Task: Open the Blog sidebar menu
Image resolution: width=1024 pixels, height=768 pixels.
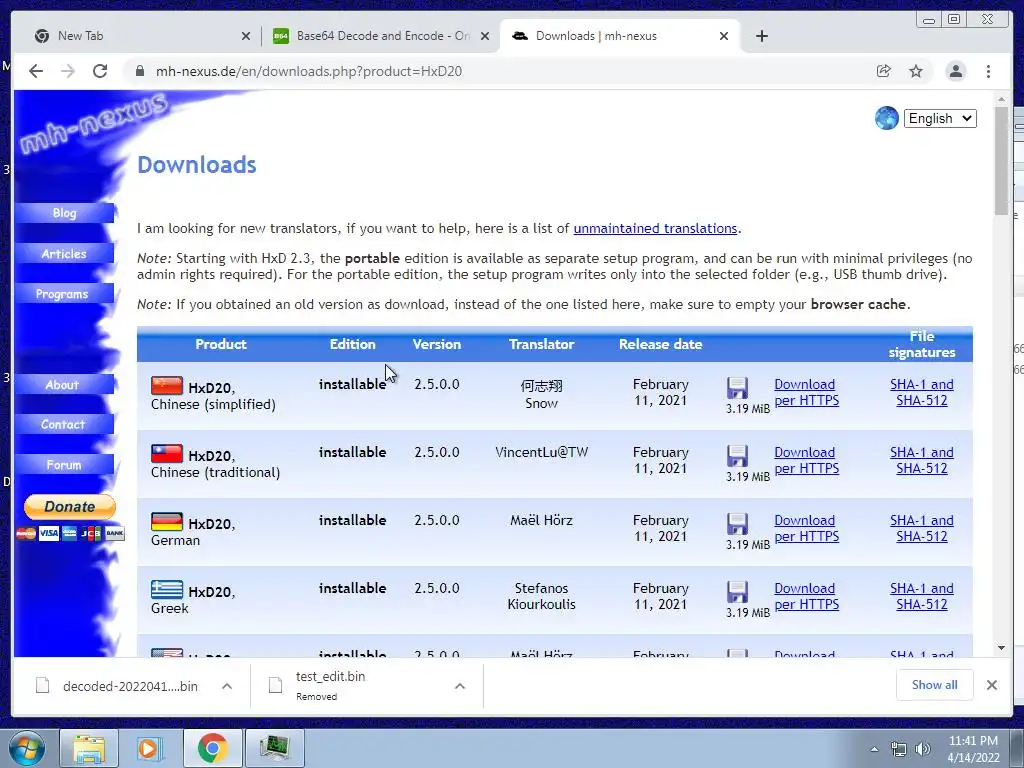Action: (x=64, y=213)
